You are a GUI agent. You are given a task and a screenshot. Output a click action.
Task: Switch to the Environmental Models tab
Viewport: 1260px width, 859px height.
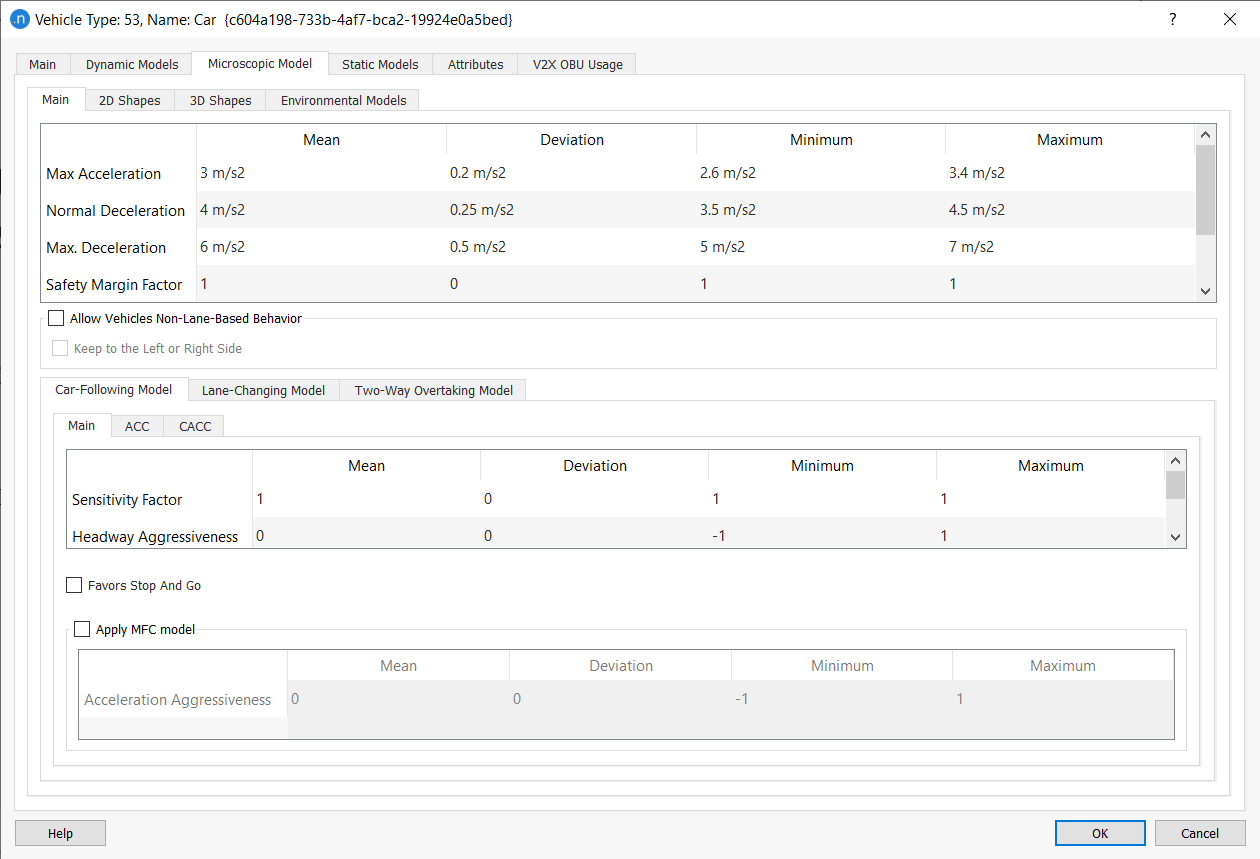(x=342, y=99)
